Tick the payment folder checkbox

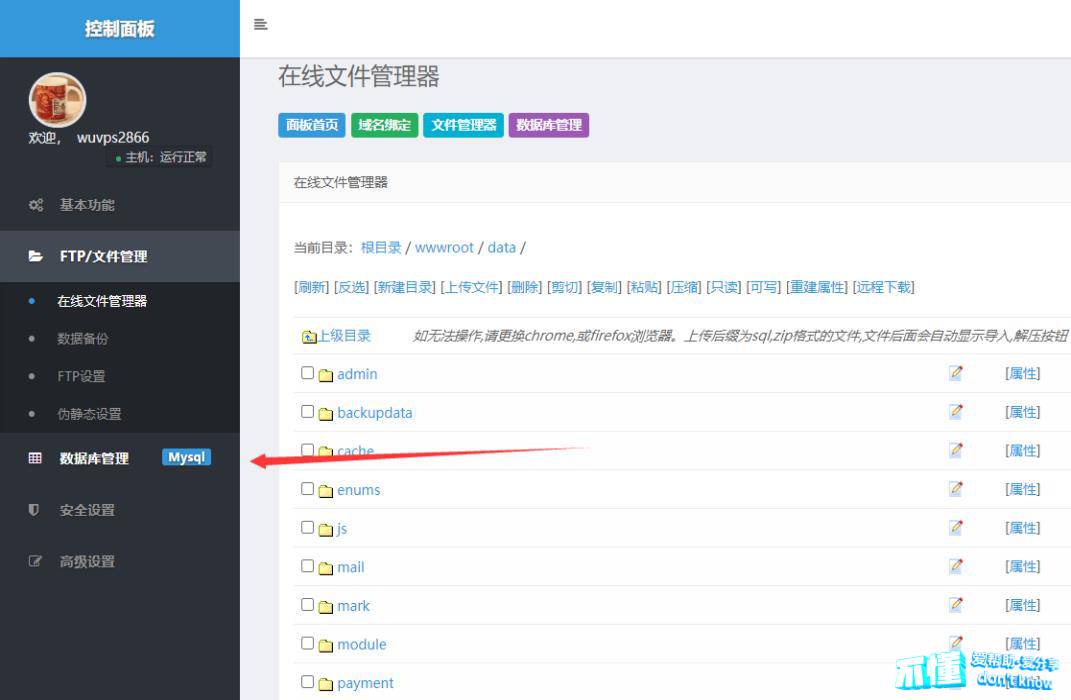[308, 682]
